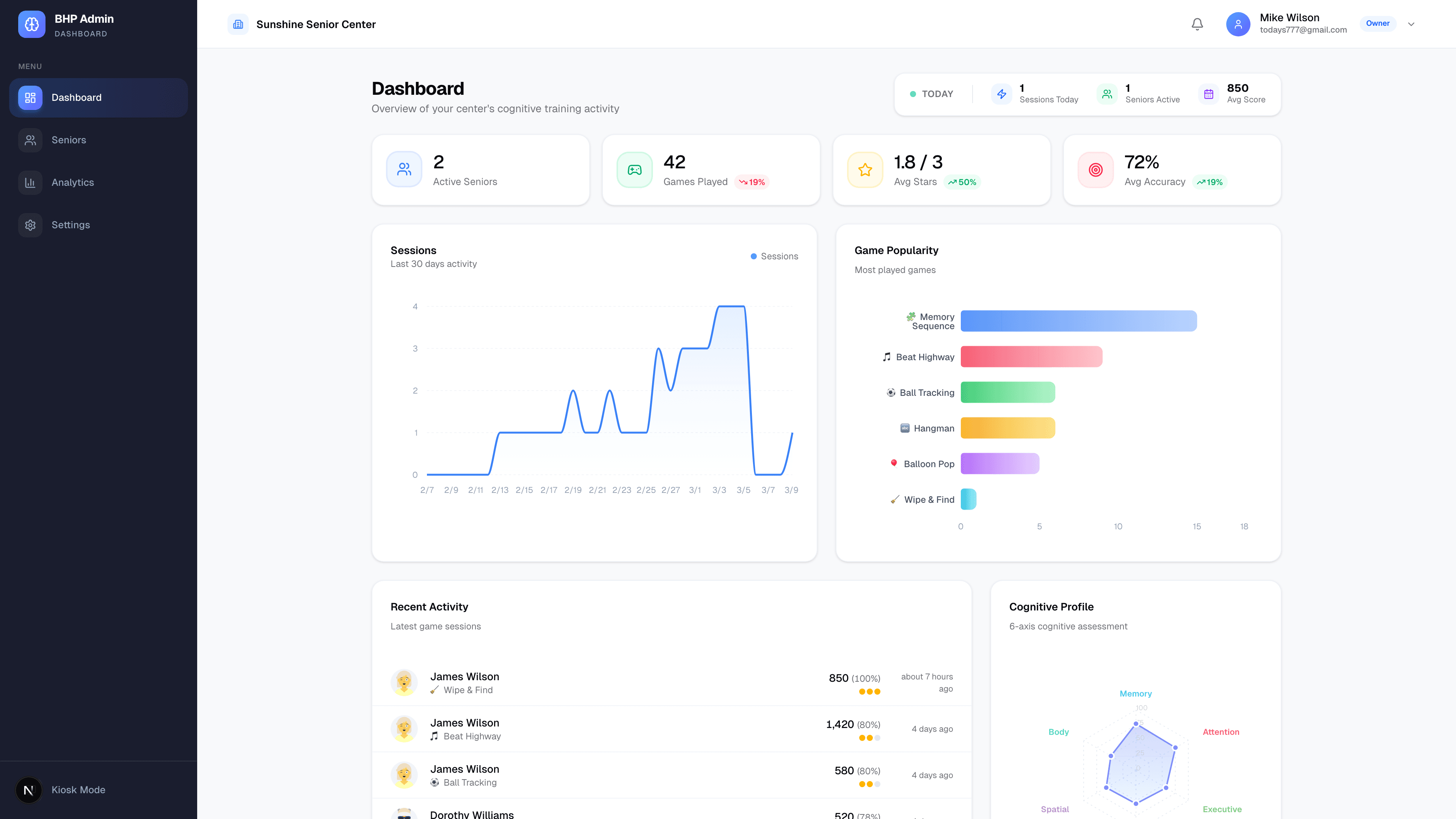
Task: Expand the account dropdown chevron
Action: pos(1411,24)
